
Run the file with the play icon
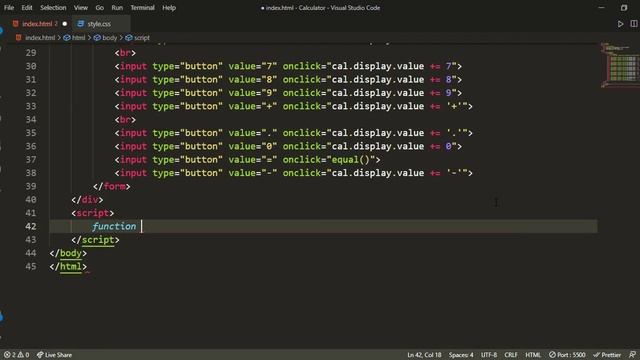click(620, 24)
